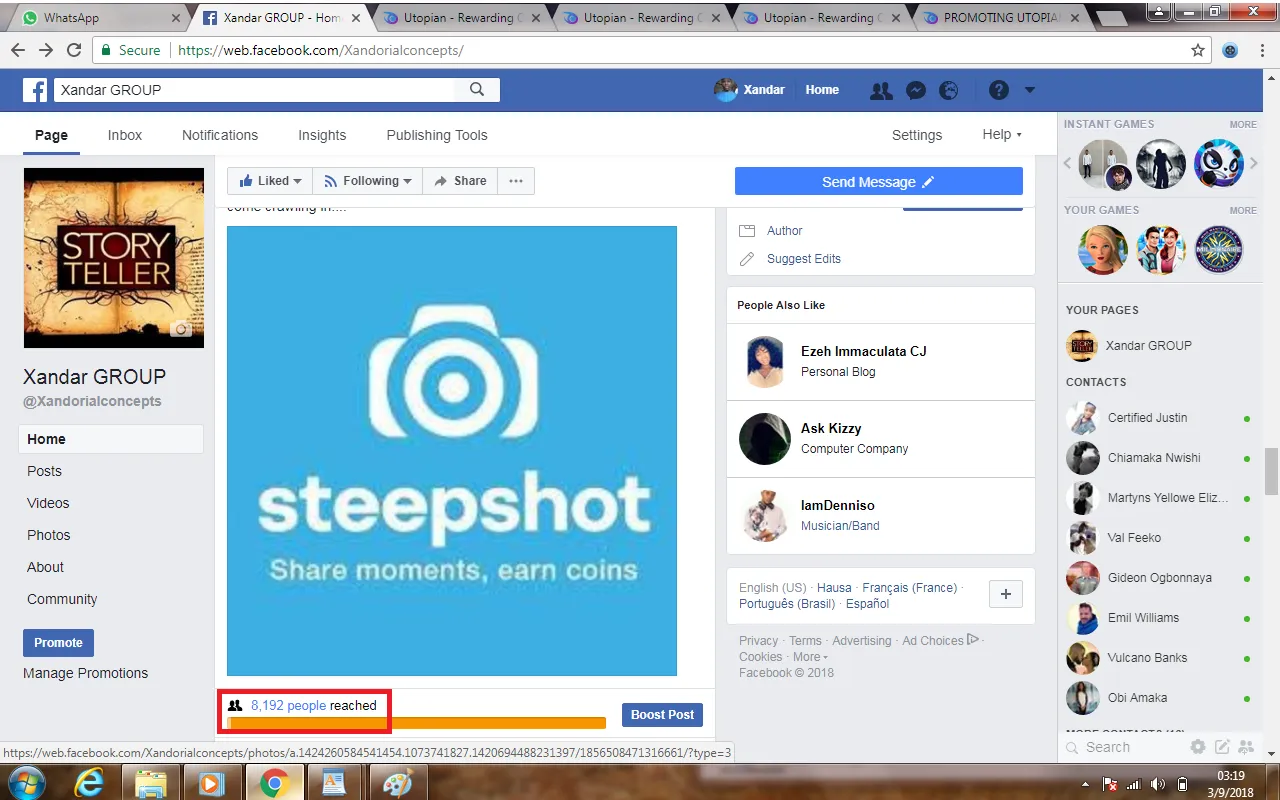The image size is (1280, 800).
Task: Click the Facebook search input field
Action: [x=254, y=90]
